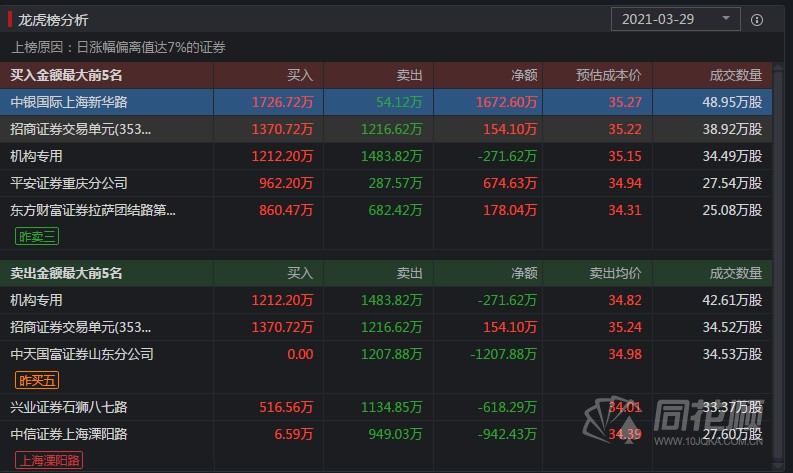The image size is (793, 473).
Task: Click the 卖出金额最大前5名 header
Action: (x=66, y=273)
